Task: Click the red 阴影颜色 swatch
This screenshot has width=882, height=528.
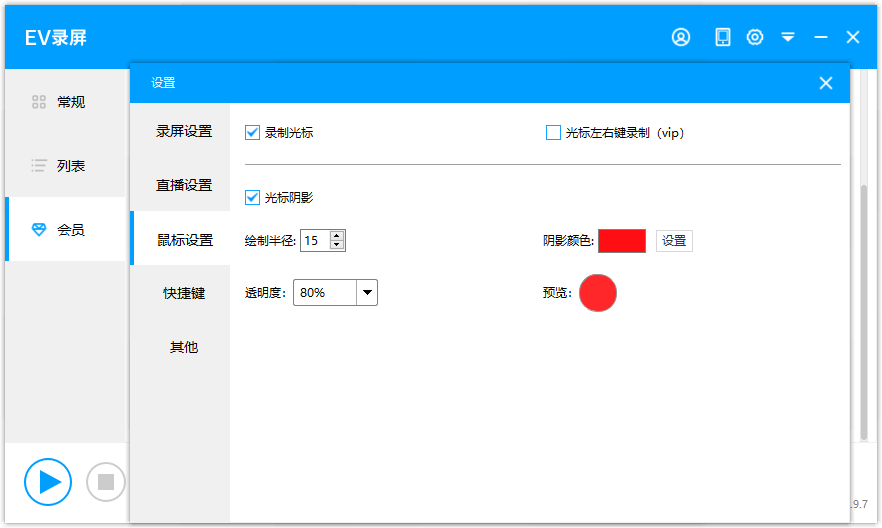Action: pos(622,241)
